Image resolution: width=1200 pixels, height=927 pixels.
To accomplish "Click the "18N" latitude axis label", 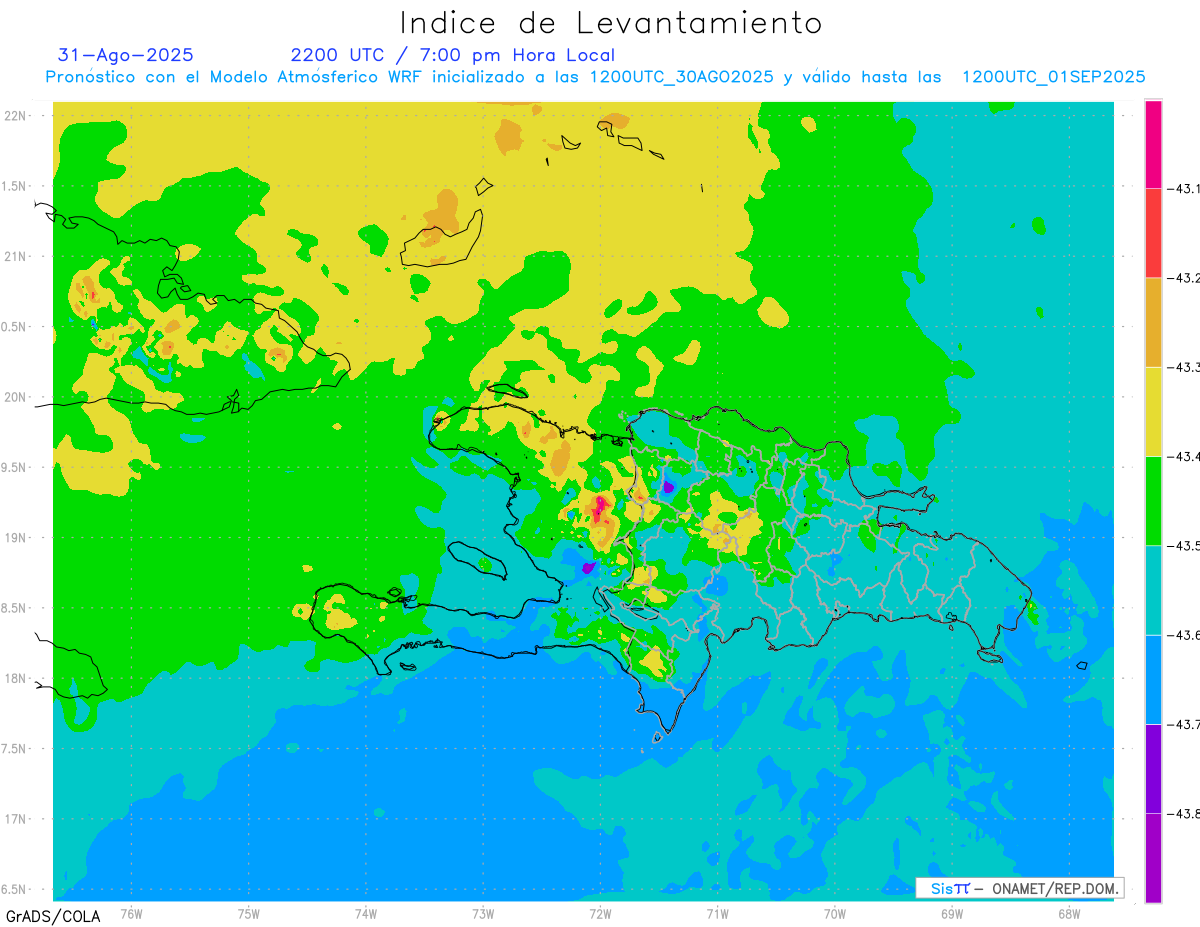I will tap(17, 679).
